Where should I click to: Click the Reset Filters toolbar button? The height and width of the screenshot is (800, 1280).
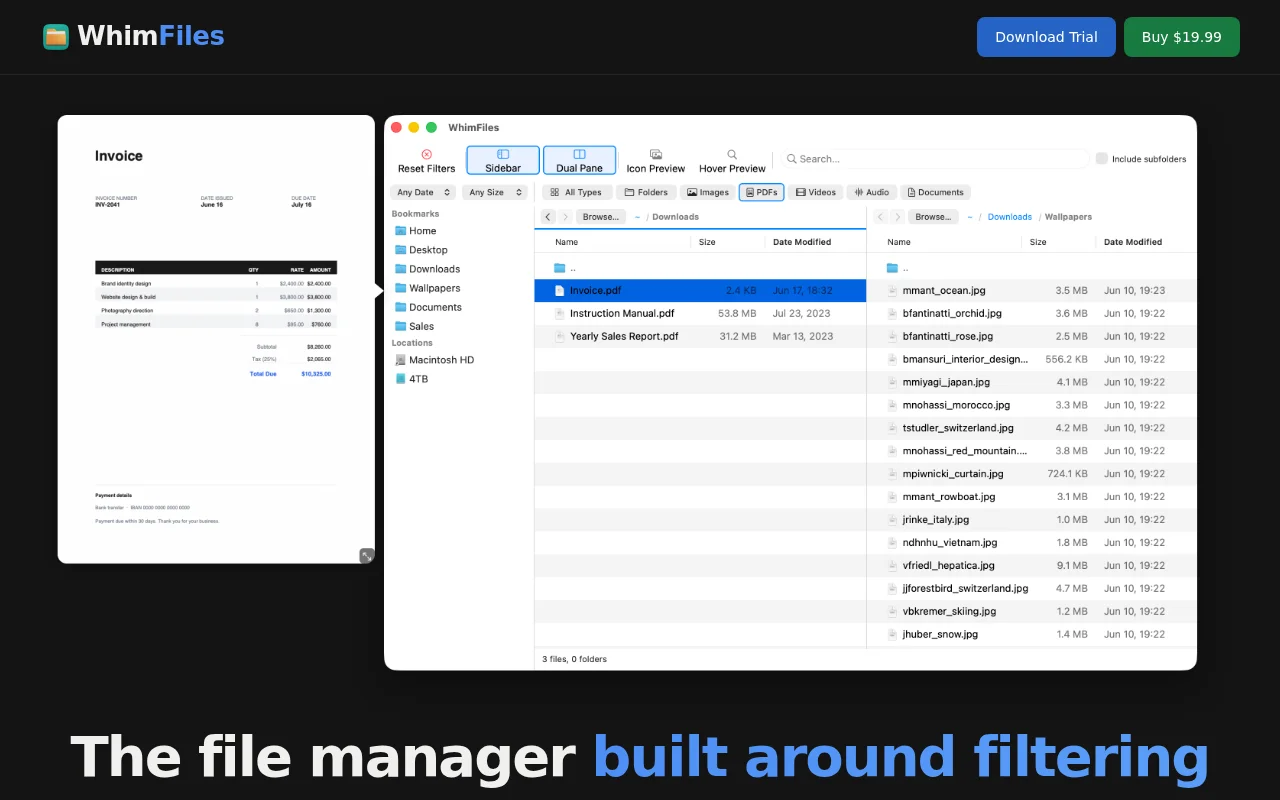point(426,161)
